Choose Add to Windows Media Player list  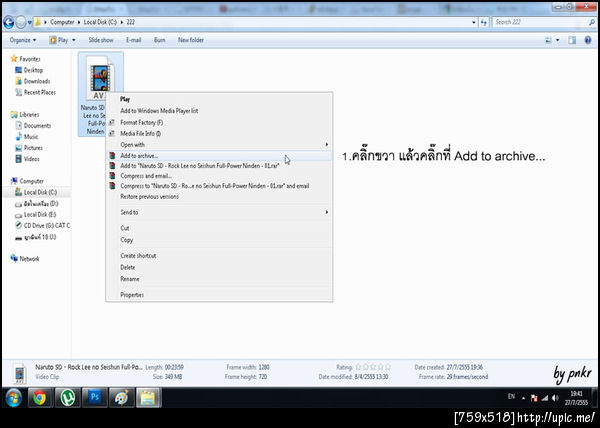click(x=219, y=111)
